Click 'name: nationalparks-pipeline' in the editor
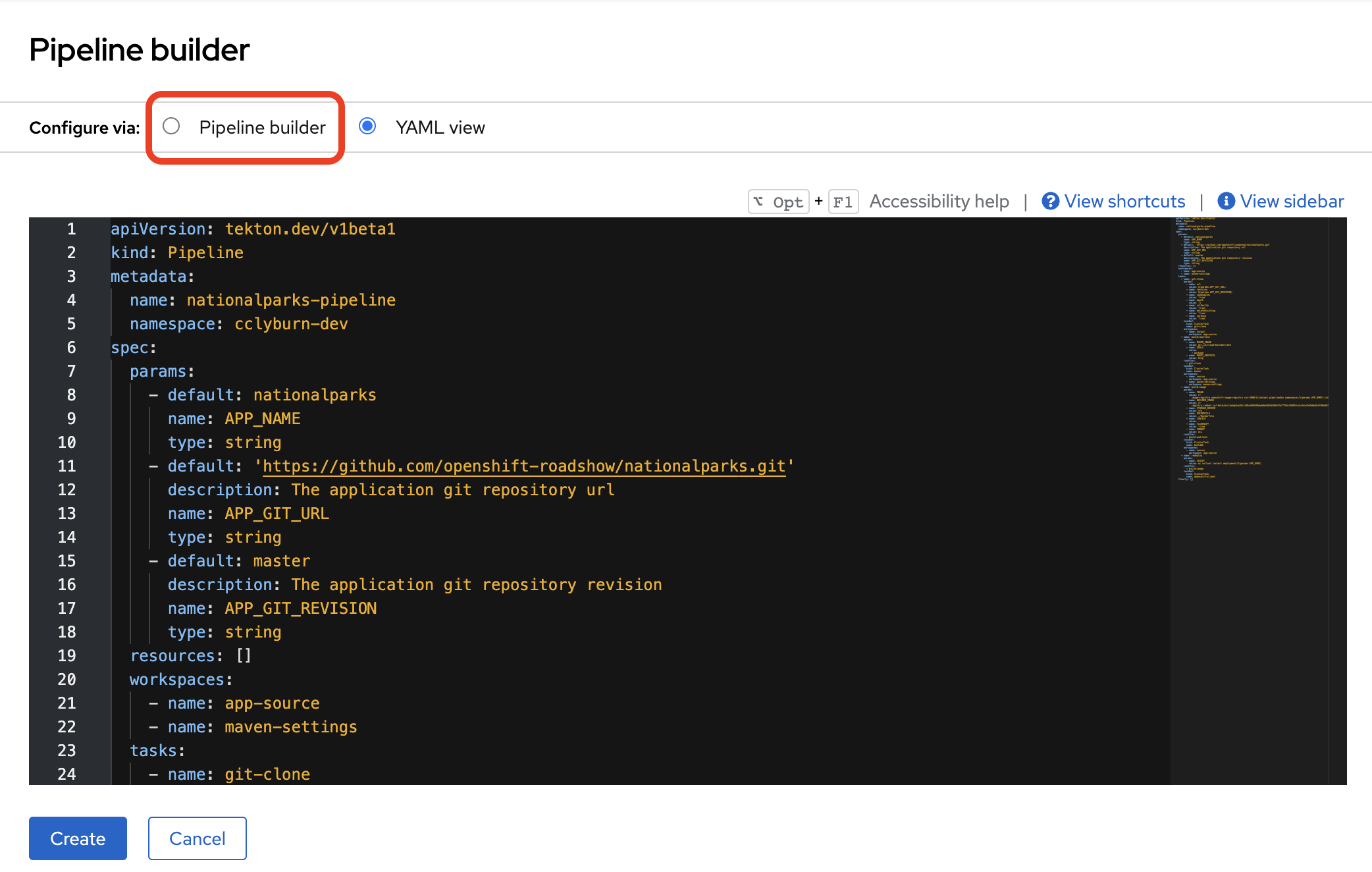Image resolution: width=1372 pixels, height=872 pixels. [x=263, y=300]
